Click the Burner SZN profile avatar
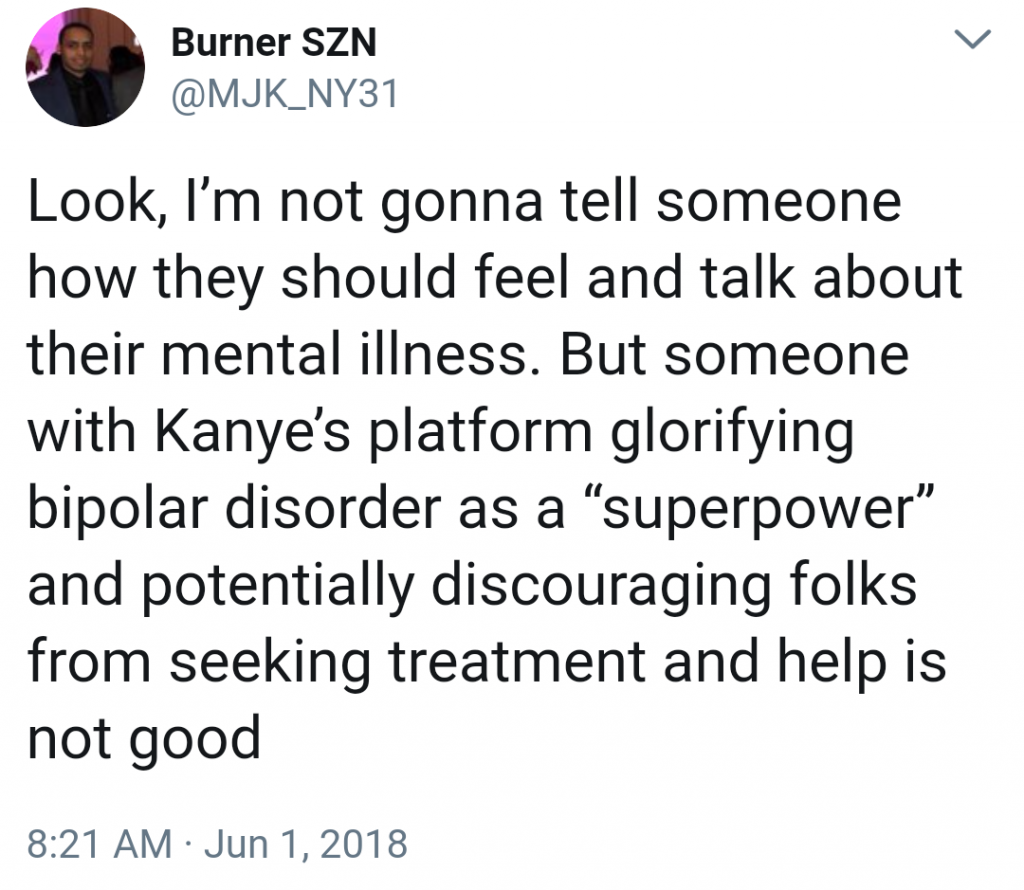 coord(85,67)
